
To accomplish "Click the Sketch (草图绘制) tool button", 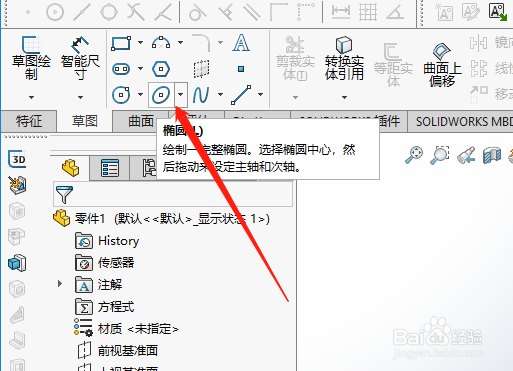I will point(31,58).
